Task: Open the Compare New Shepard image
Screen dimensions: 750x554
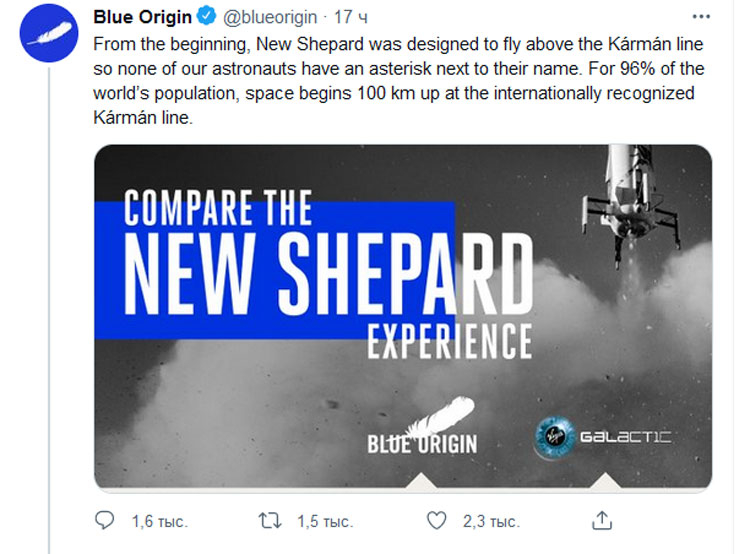Action: 403,317
